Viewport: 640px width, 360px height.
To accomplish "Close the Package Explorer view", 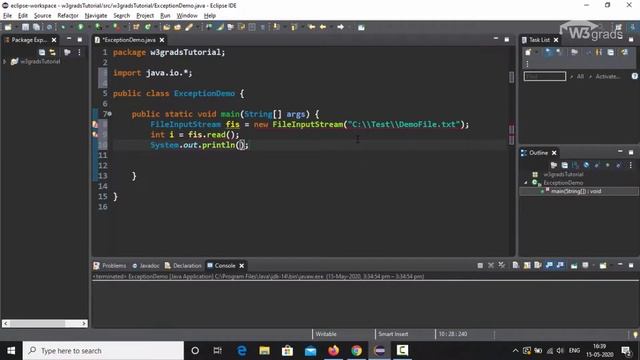I will point(54,40).
